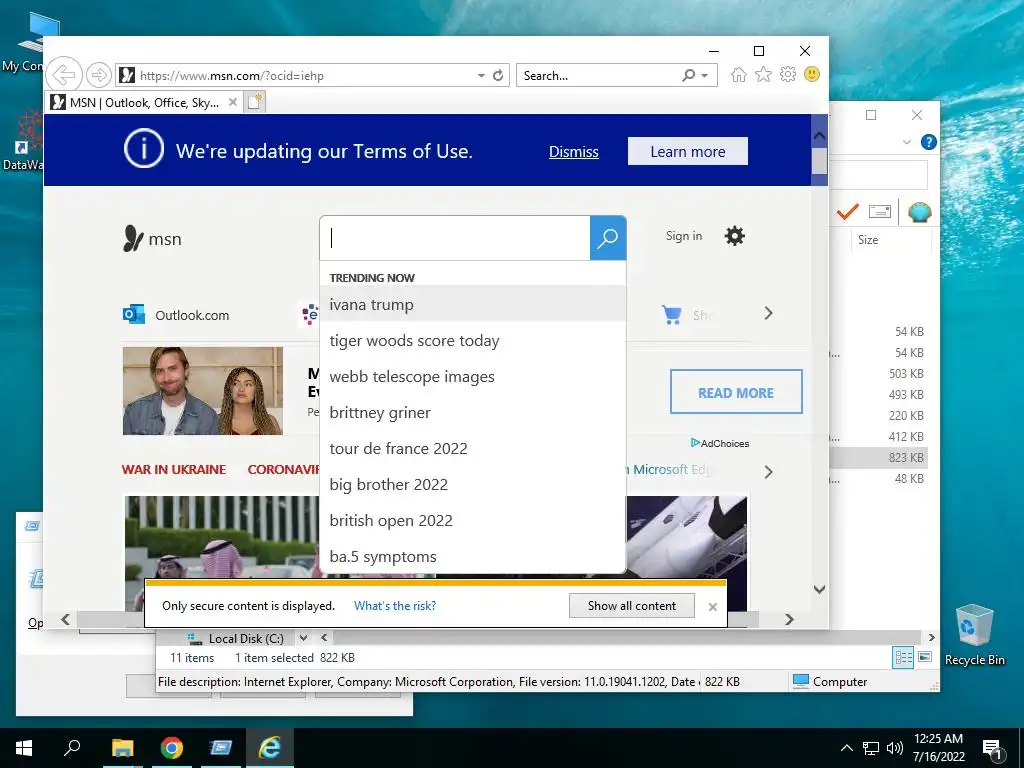Open Favorites star icon
This screenshot has width=1024, height=768.
click(763, 74)
